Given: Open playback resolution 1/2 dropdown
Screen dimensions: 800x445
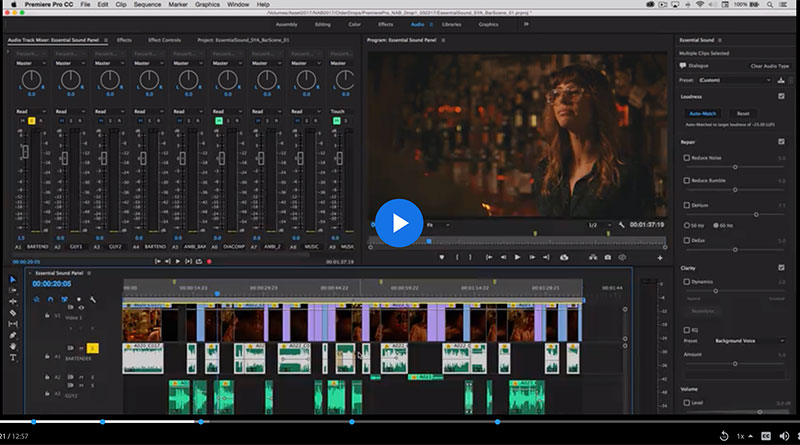Looking at the screenshot, I should click(599, 225).
